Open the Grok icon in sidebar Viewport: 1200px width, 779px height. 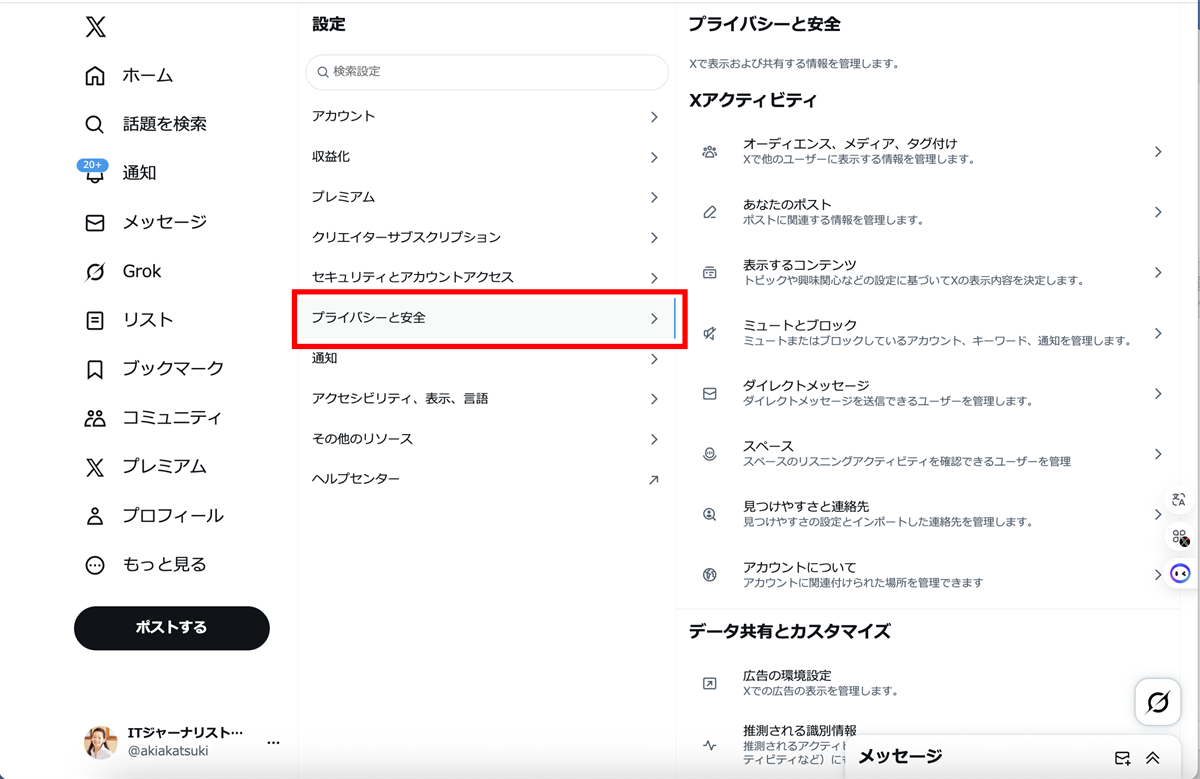[x=95, y=272]
